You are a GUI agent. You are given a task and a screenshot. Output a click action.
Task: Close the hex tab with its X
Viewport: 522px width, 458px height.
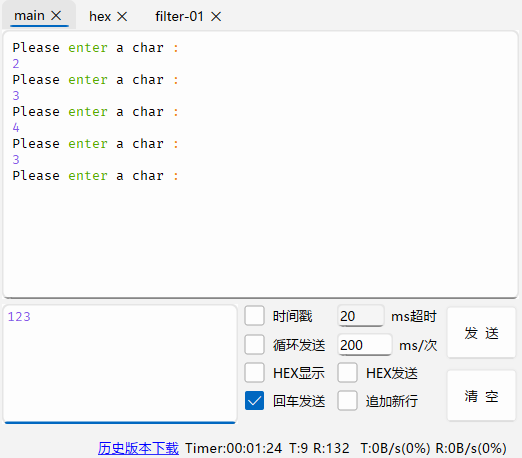pyautogui.click(x=122, y=17)
